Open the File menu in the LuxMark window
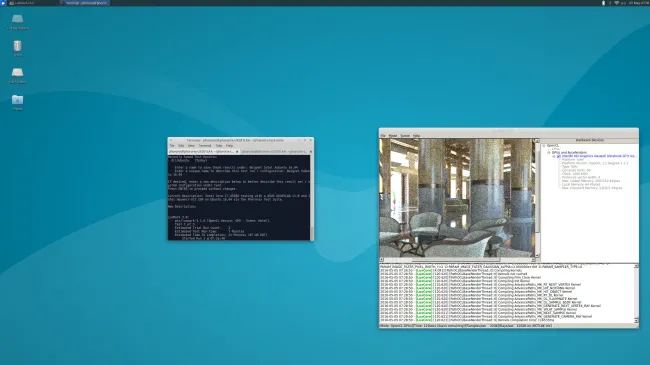 point(383,136)
